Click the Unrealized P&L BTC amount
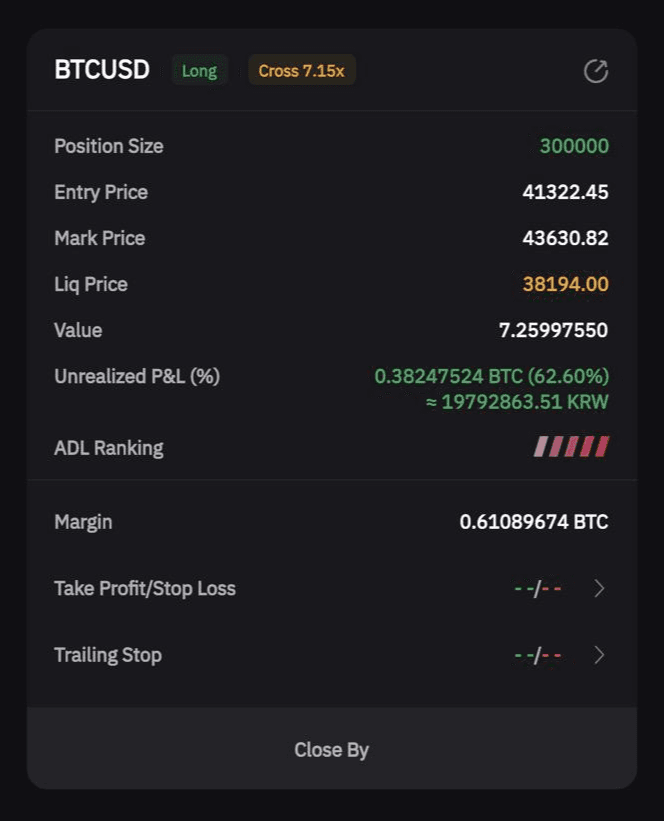 (492, 376)
